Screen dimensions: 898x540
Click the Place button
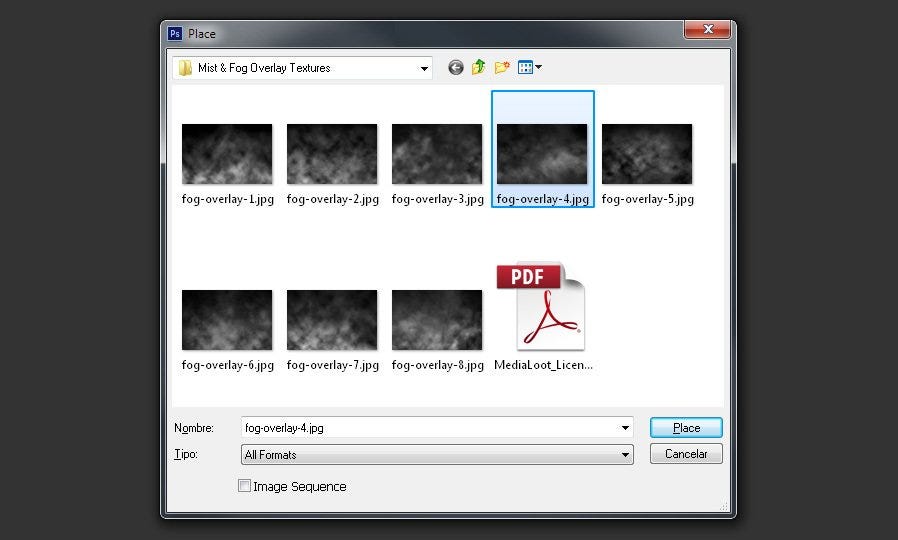coord(686,428)
